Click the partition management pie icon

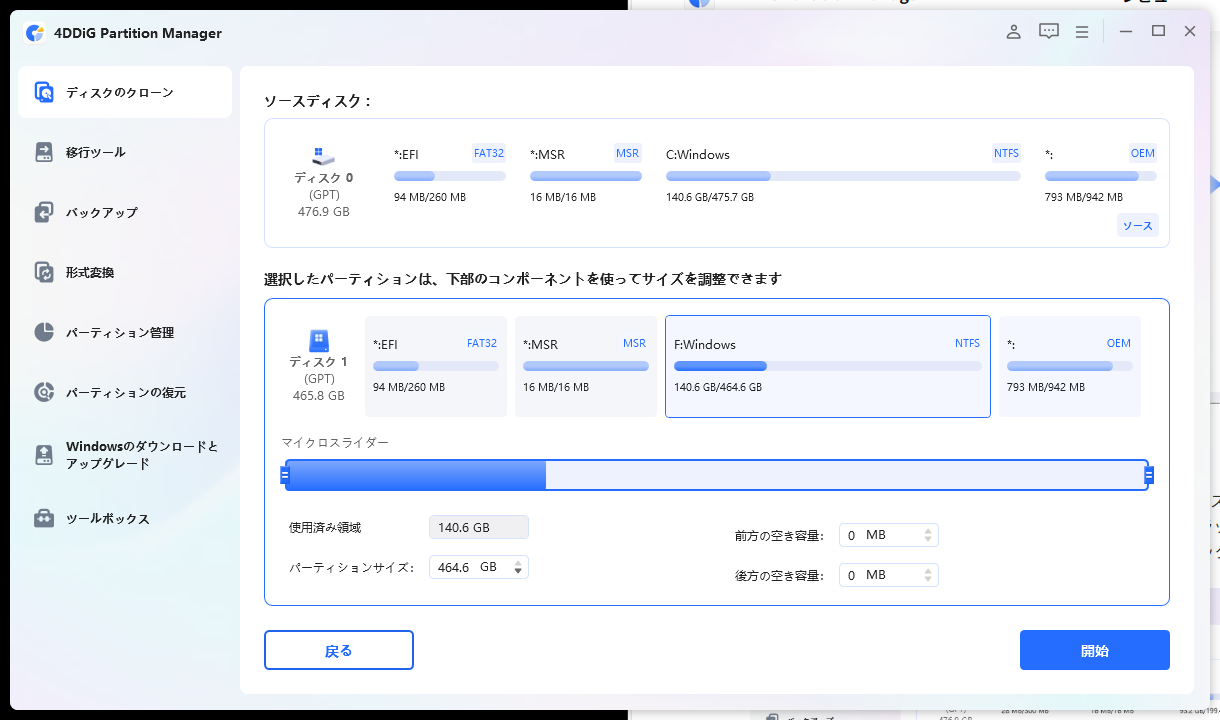44,332
